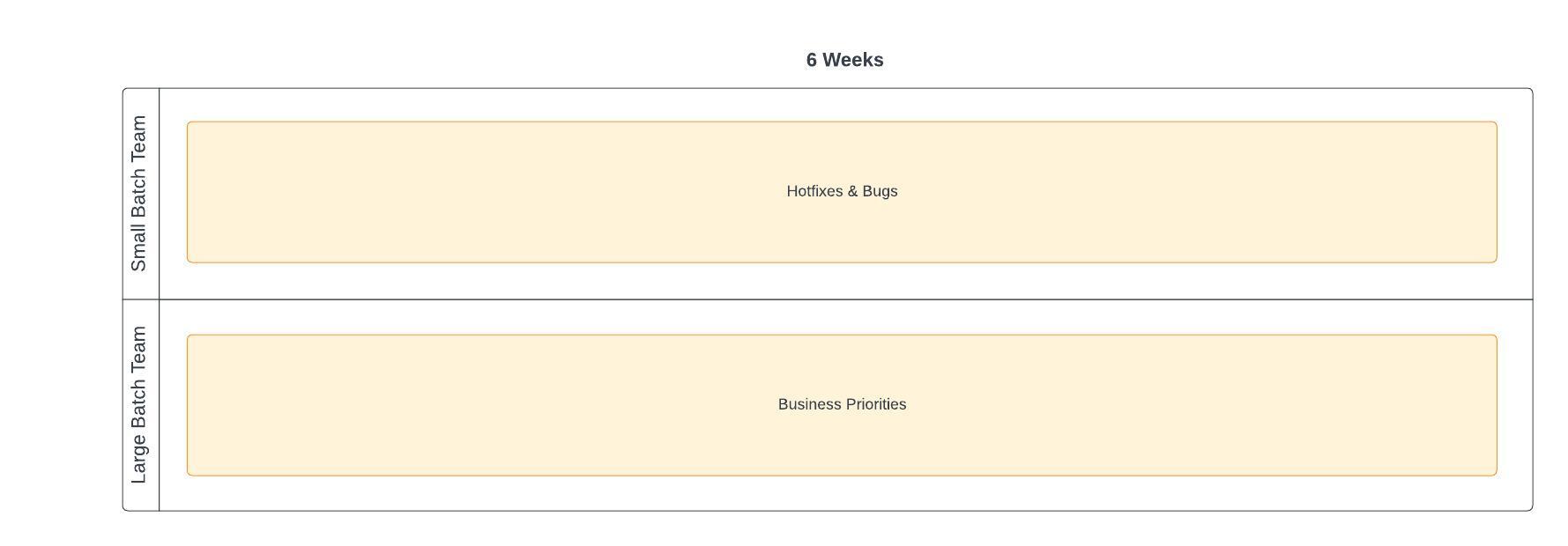The image size is (1568, 546).
Task: Click the top-right corner of Business Priorities box
Action: point(1495,336)
